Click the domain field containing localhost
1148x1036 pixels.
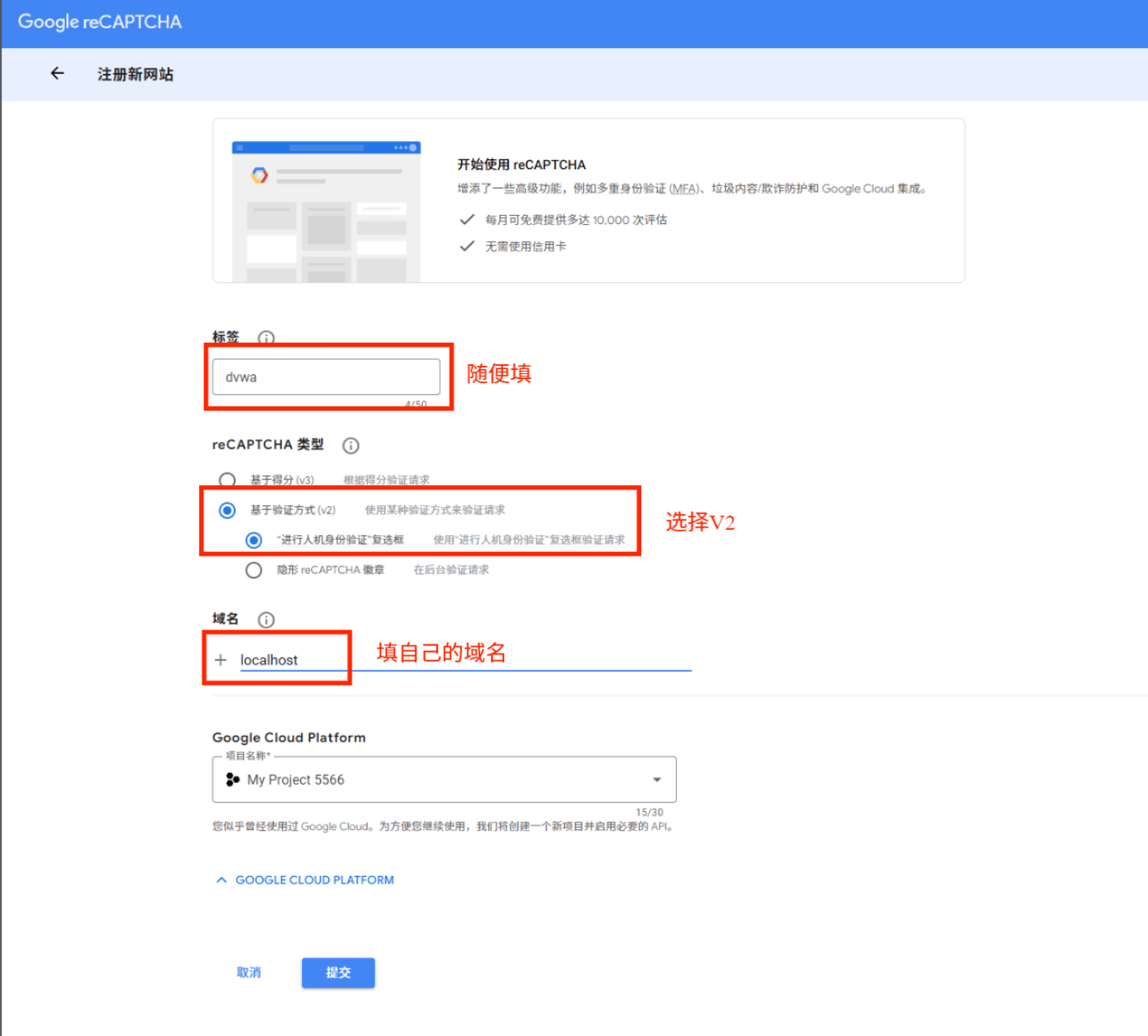pos(465,660)
